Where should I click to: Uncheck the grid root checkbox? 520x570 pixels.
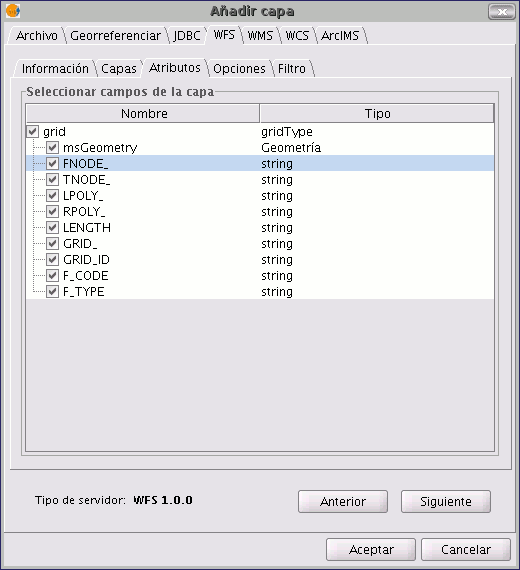32,131
